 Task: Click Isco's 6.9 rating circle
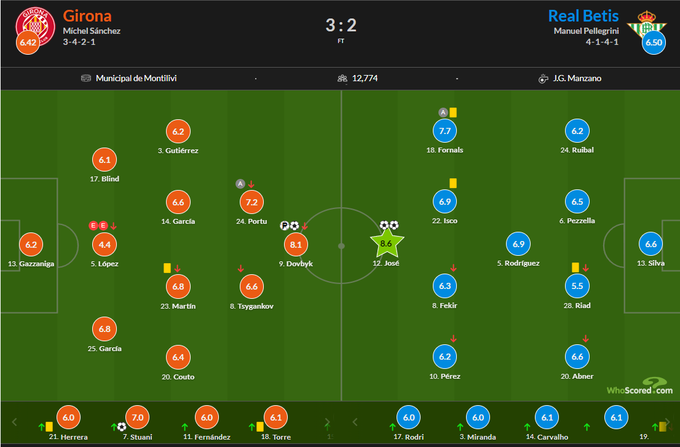click(445, 201)
